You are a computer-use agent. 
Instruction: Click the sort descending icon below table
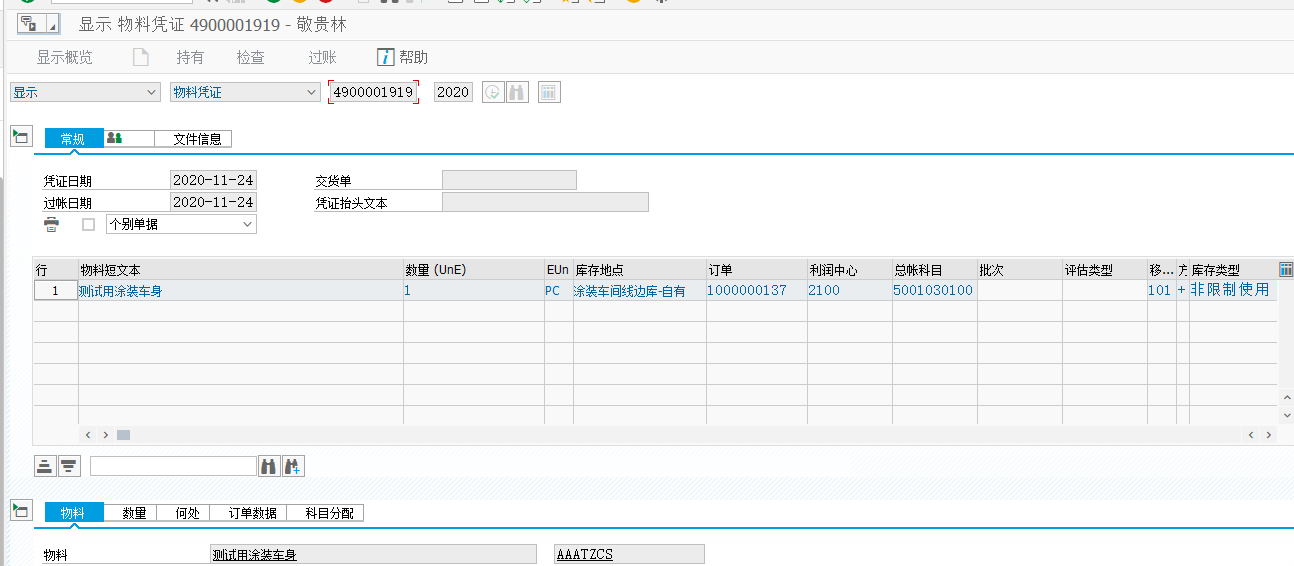pos(69,466)
